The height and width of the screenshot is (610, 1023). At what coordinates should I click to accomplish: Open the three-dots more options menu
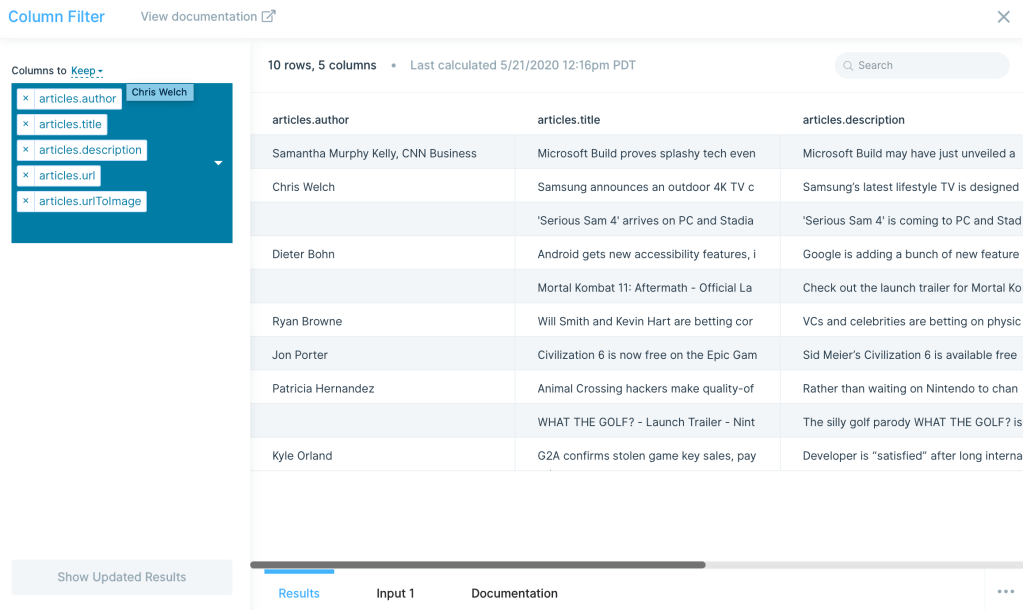[x=1005, y=592]
